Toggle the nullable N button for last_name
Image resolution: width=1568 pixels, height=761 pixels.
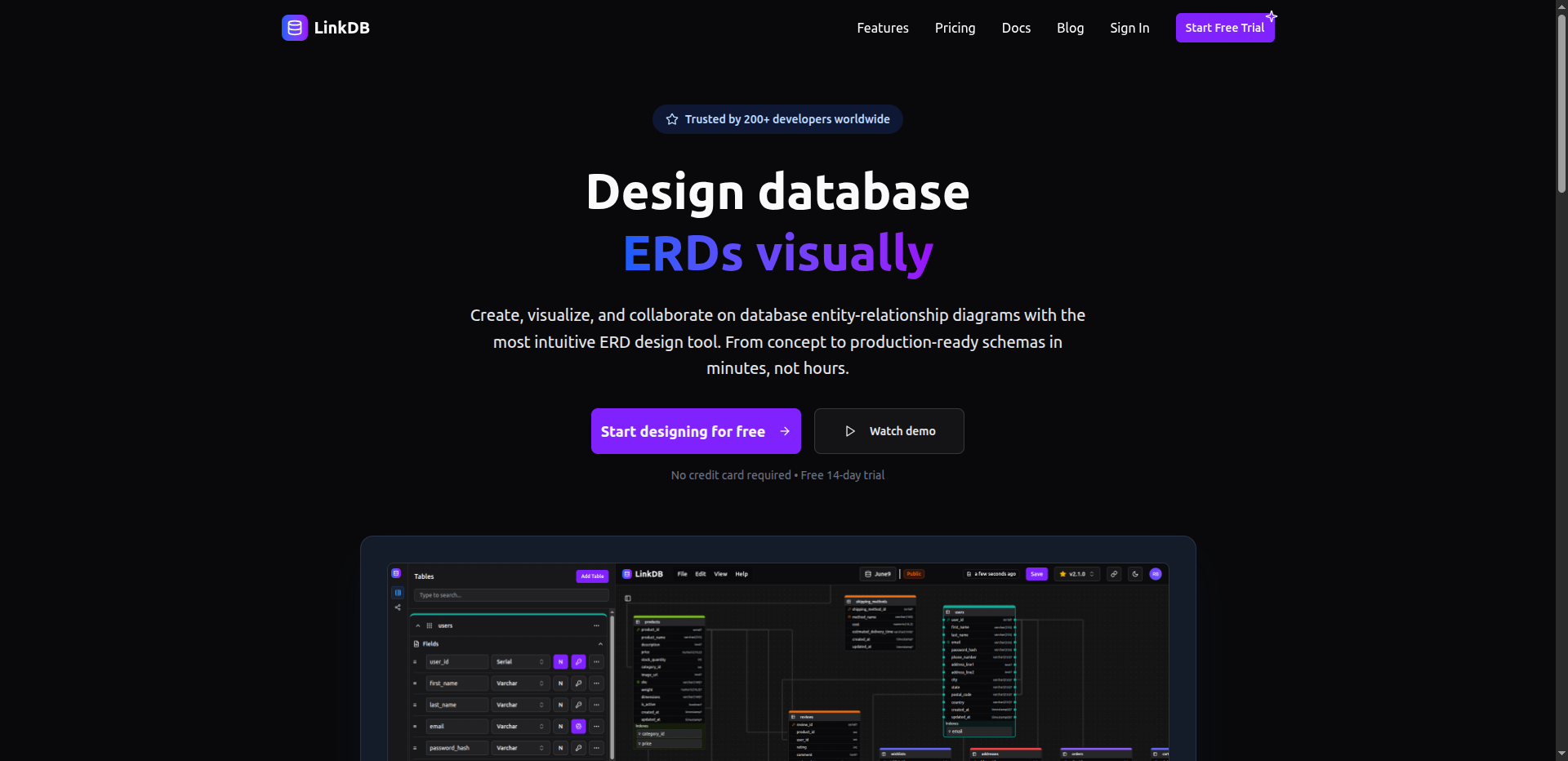[560, 705]
